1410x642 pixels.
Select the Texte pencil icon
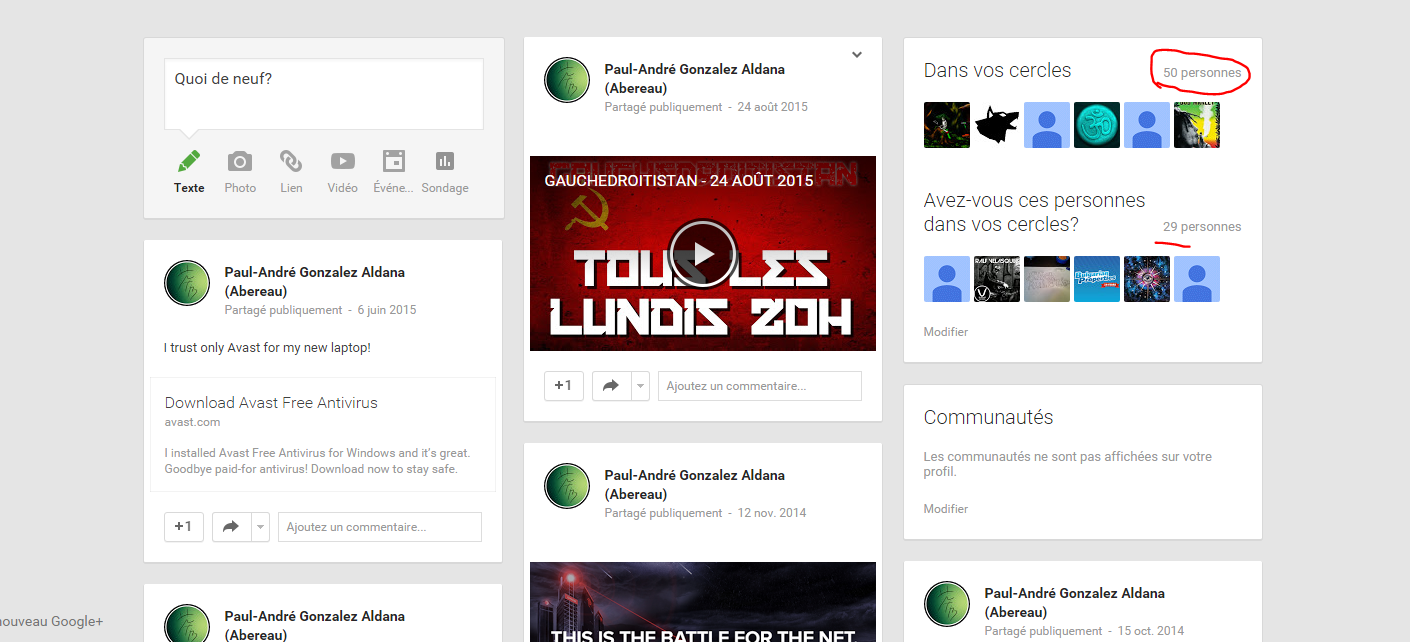coord(189,161)
